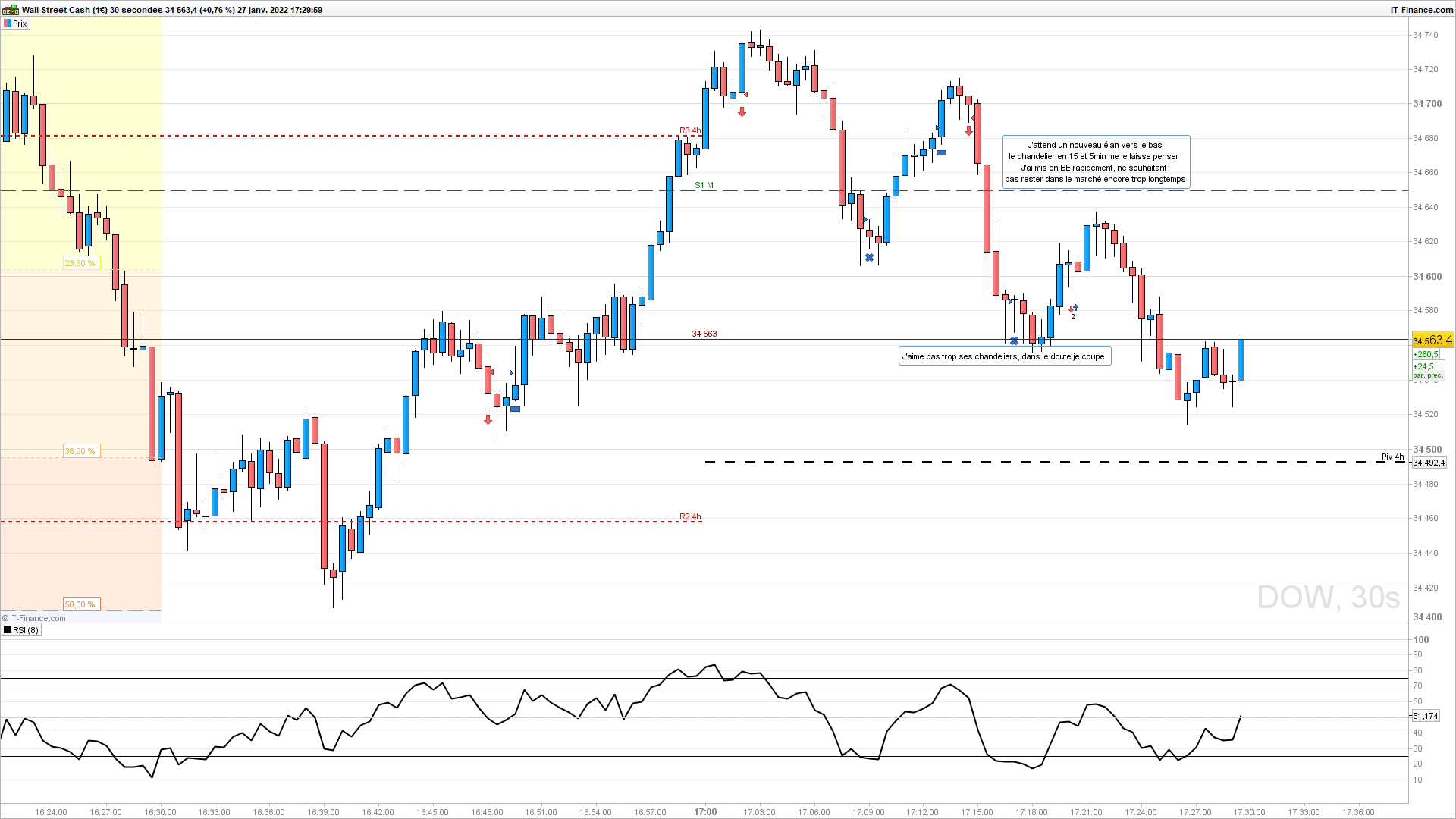Image resolution: width=1456 pixels, height=819 pixels.
Task: Click blue X exit marker above annotation 'J'aime pas trop'
Action: pos(1014,341)
